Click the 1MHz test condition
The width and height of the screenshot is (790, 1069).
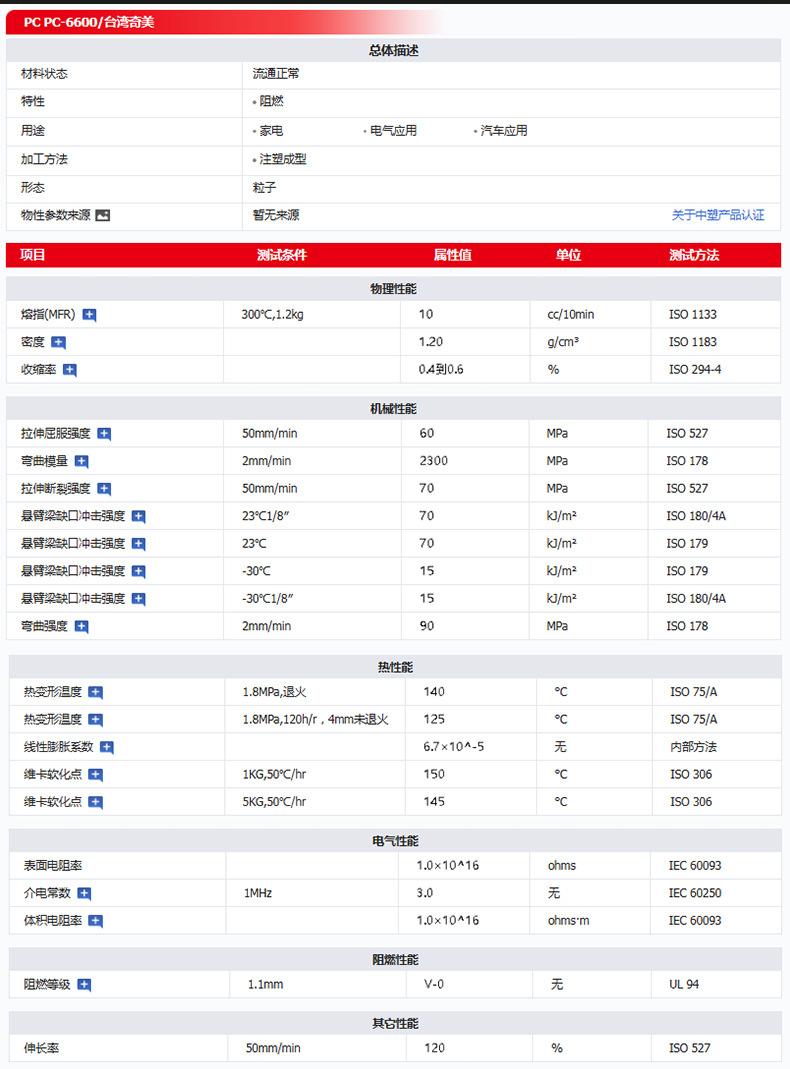click(258, 893)
